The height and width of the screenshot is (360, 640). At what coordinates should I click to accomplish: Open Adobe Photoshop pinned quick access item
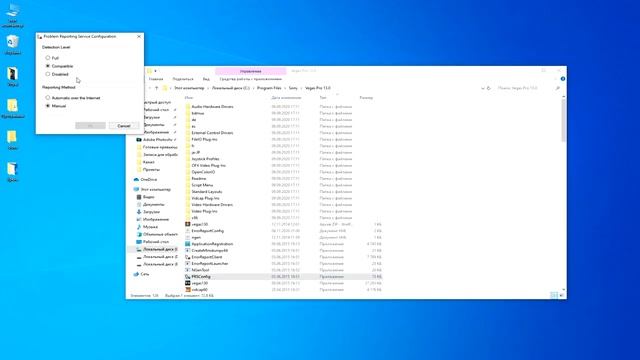coord(157,140)
